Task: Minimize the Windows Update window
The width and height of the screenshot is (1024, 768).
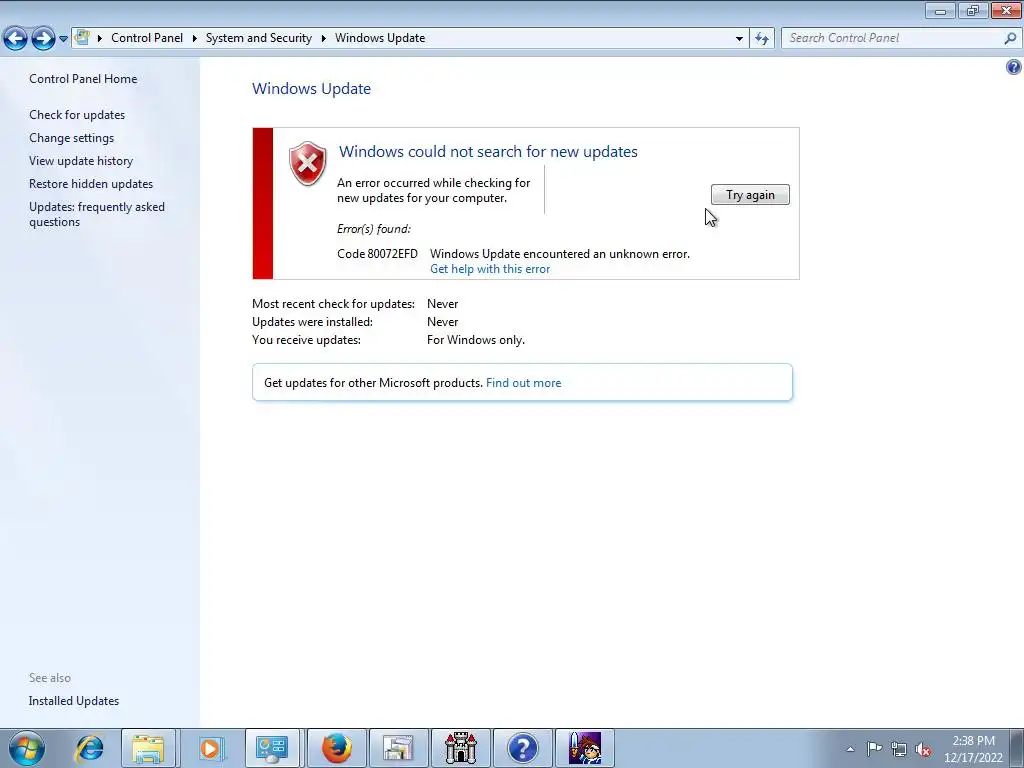Action: point(940,10)
